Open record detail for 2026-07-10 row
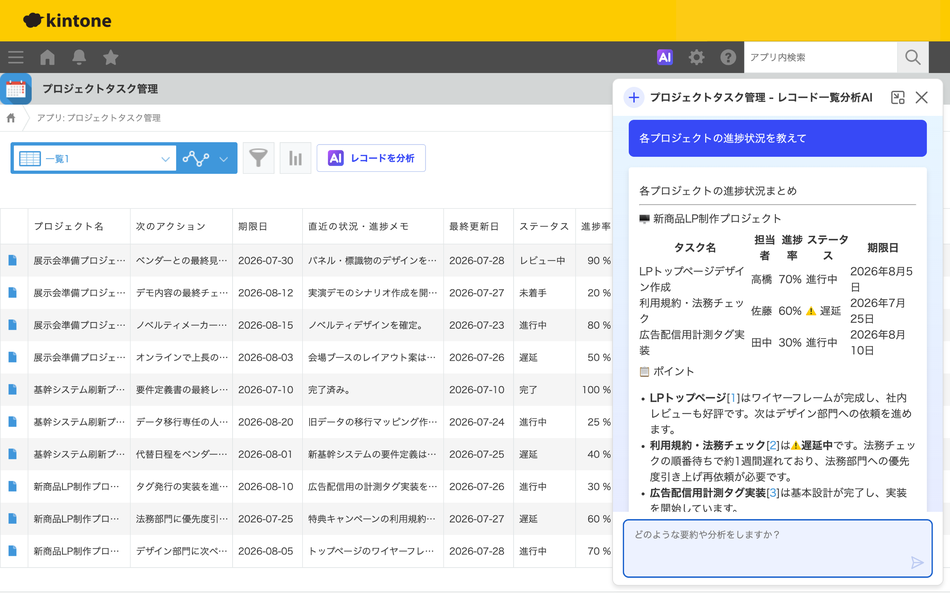 tap(12, 389)
